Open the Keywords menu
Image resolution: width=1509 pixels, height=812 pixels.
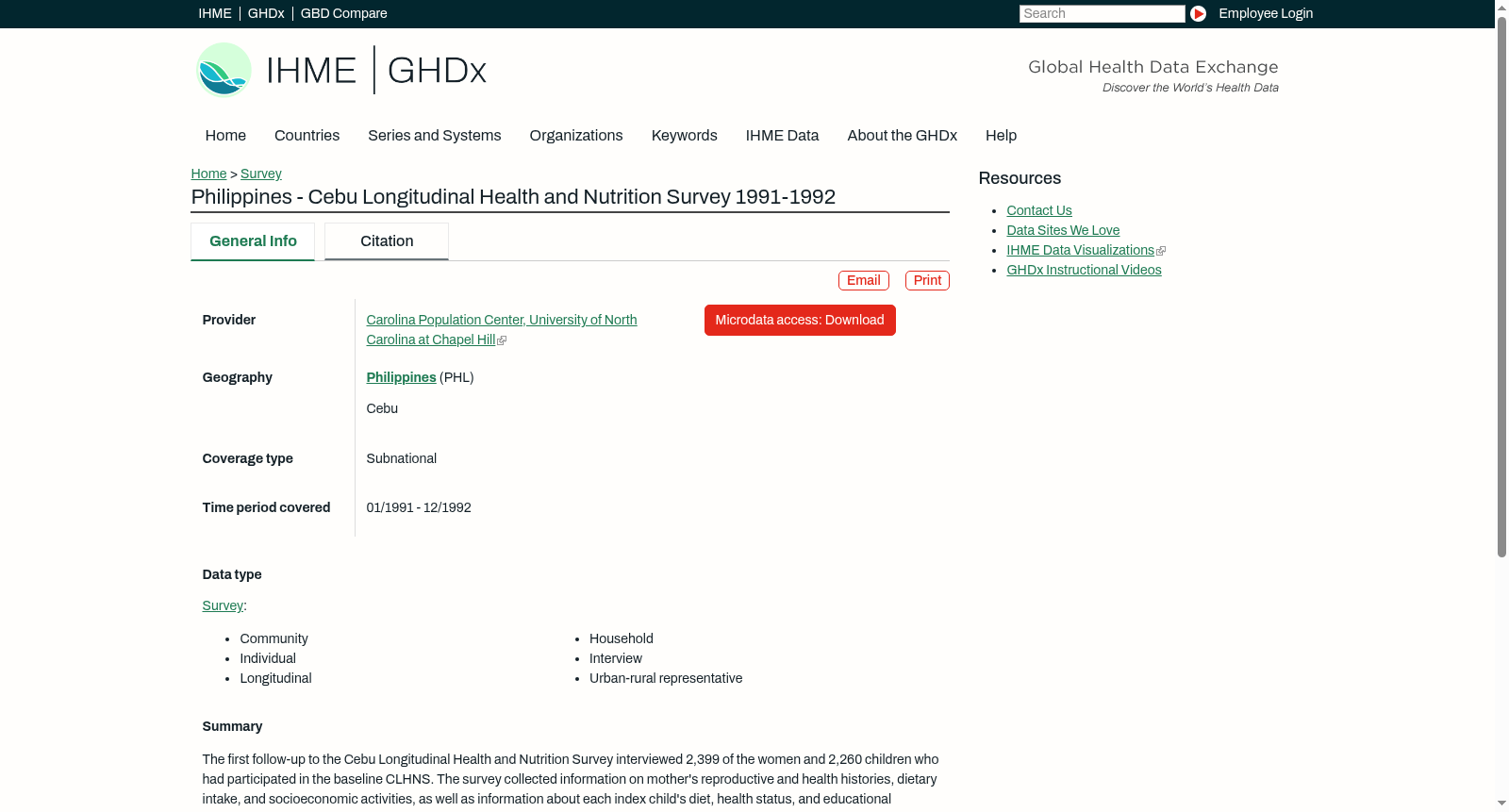tap(685, 136)
